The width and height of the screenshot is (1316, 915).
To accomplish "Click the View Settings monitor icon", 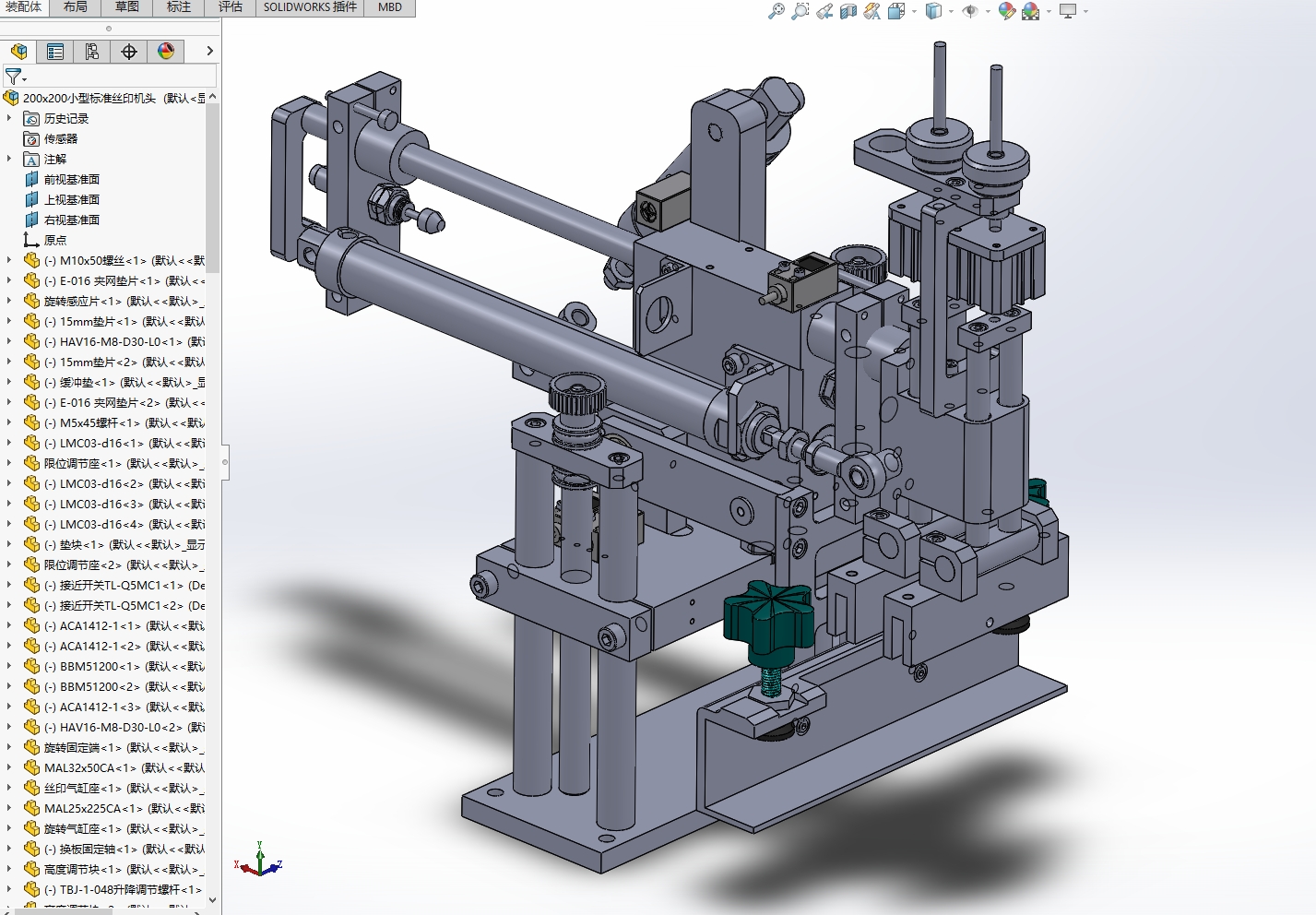I will [1068, 11].
